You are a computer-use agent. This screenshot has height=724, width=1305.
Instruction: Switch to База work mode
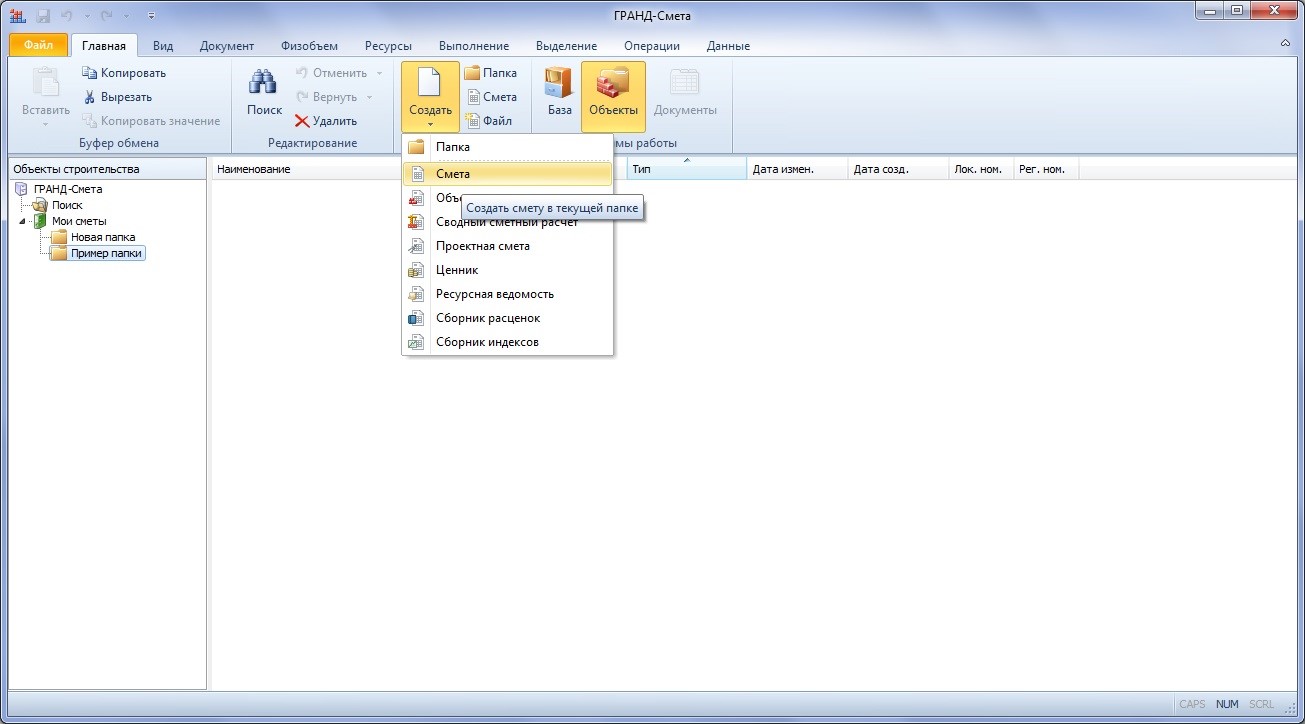click(x=560, y=97)
